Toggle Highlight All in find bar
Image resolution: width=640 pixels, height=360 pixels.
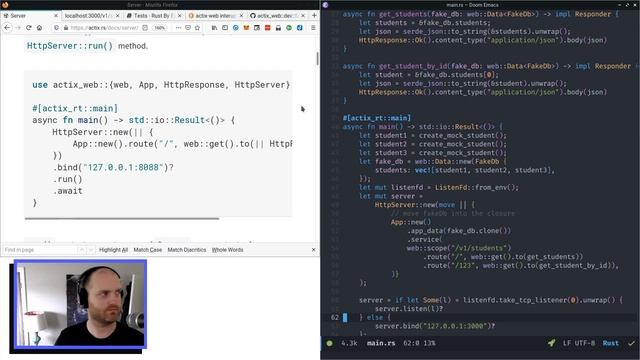pos(113,250)
